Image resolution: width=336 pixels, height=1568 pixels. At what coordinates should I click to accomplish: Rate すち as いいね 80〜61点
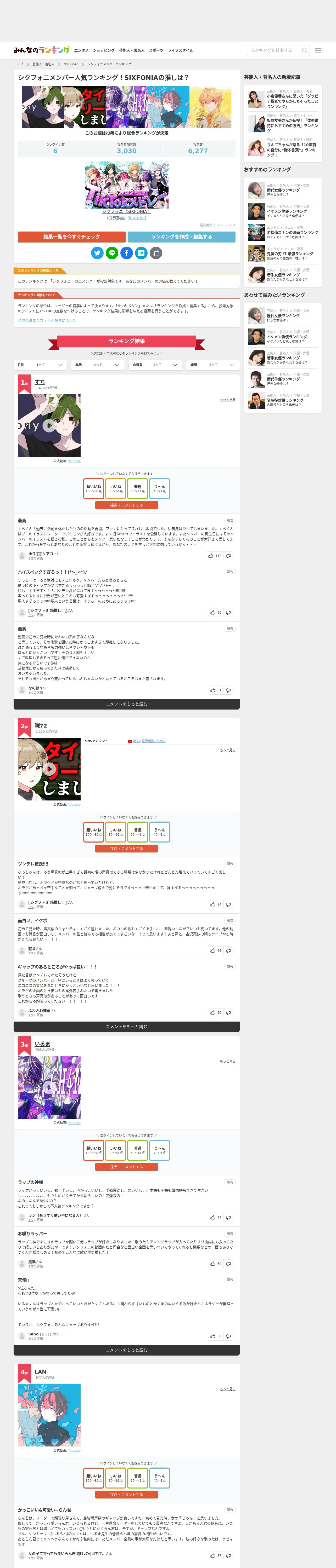click(116, 489)
